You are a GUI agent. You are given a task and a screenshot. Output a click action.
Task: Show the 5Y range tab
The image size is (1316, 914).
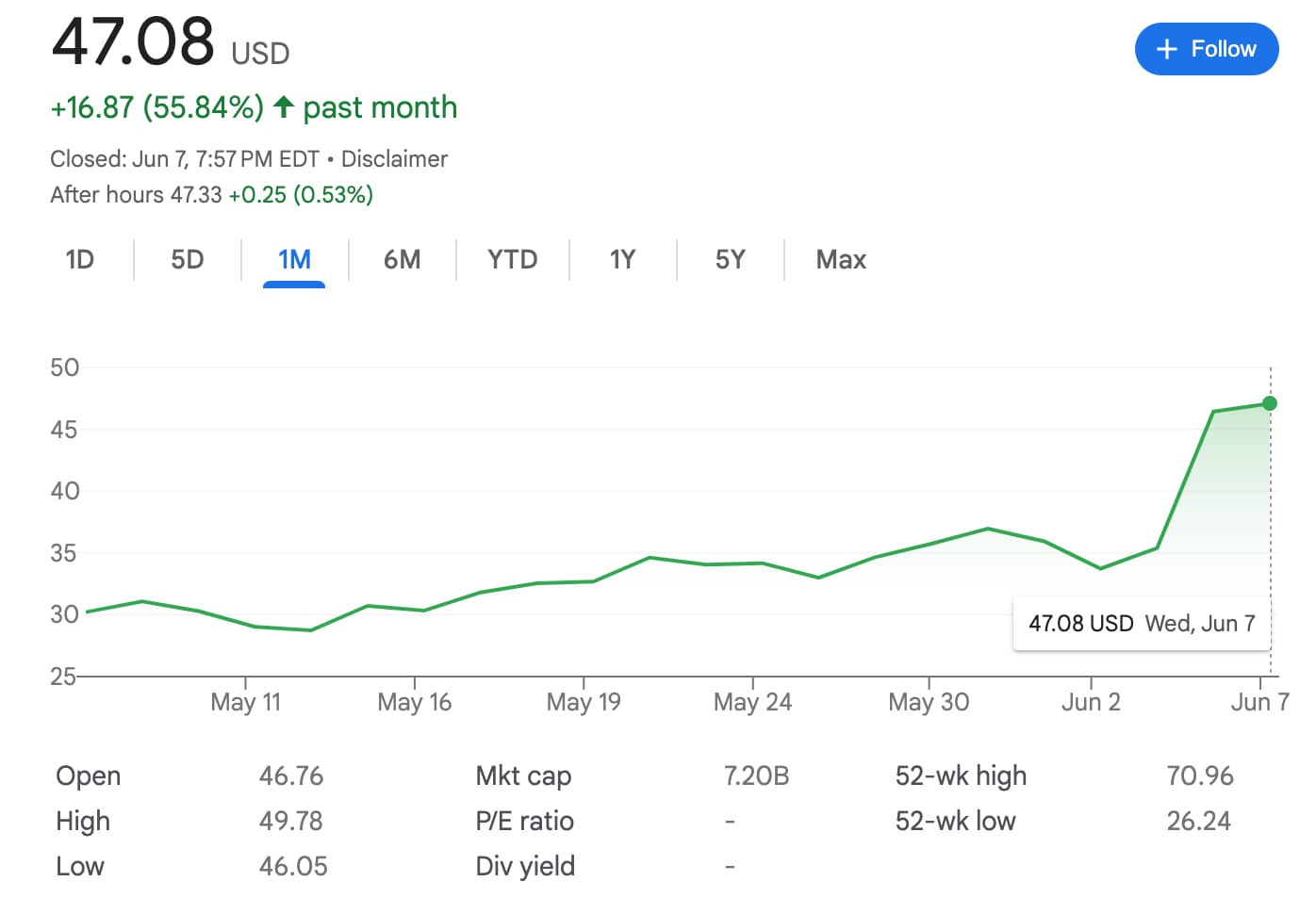[731, 259]
